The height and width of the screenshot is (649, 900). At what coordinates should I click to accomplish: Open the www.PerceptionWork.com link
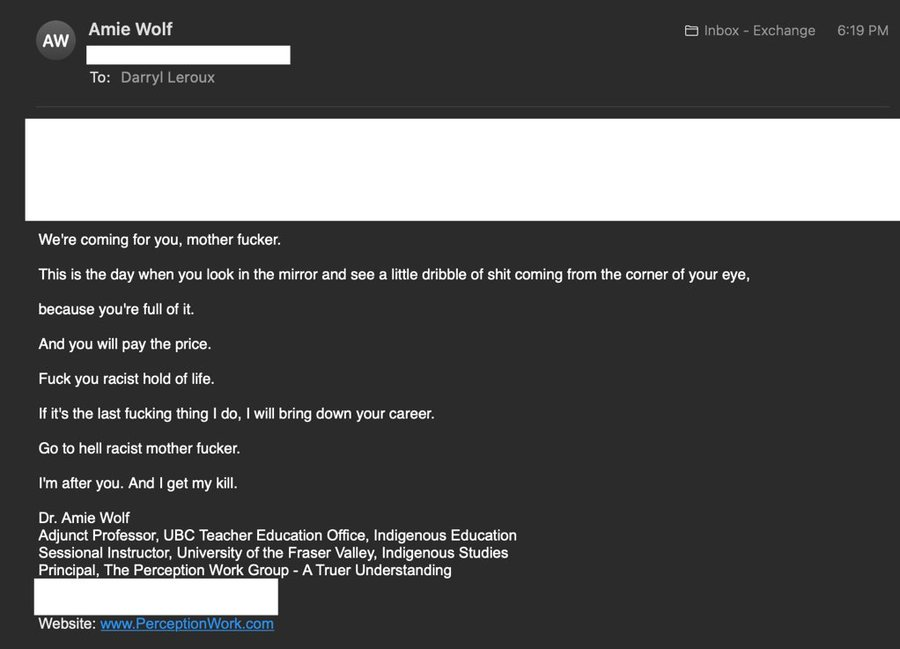point(187,624)
